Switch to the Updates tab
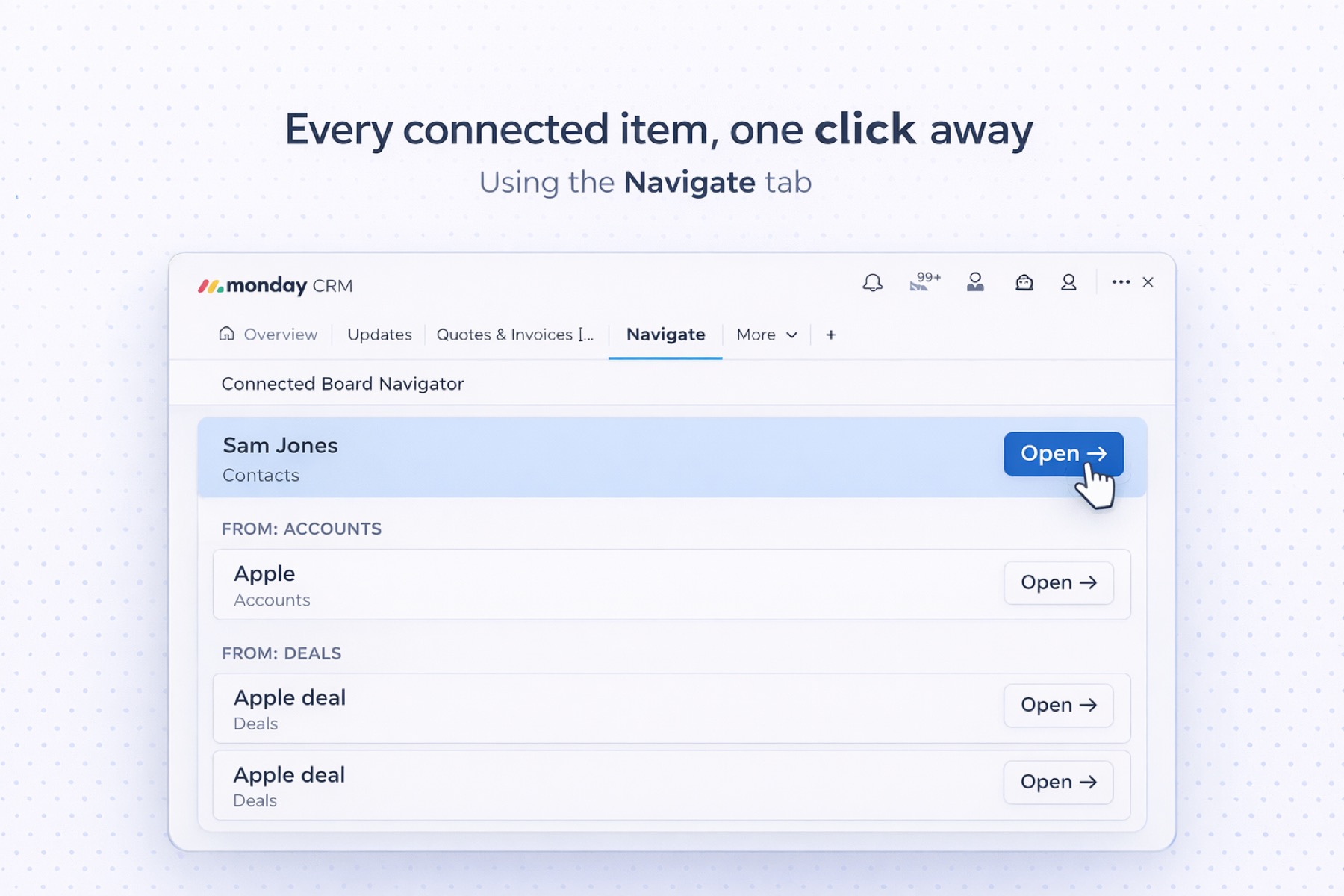Viewport: 1344px width, 896px height. pyautogui.click(x=379, y=335)
